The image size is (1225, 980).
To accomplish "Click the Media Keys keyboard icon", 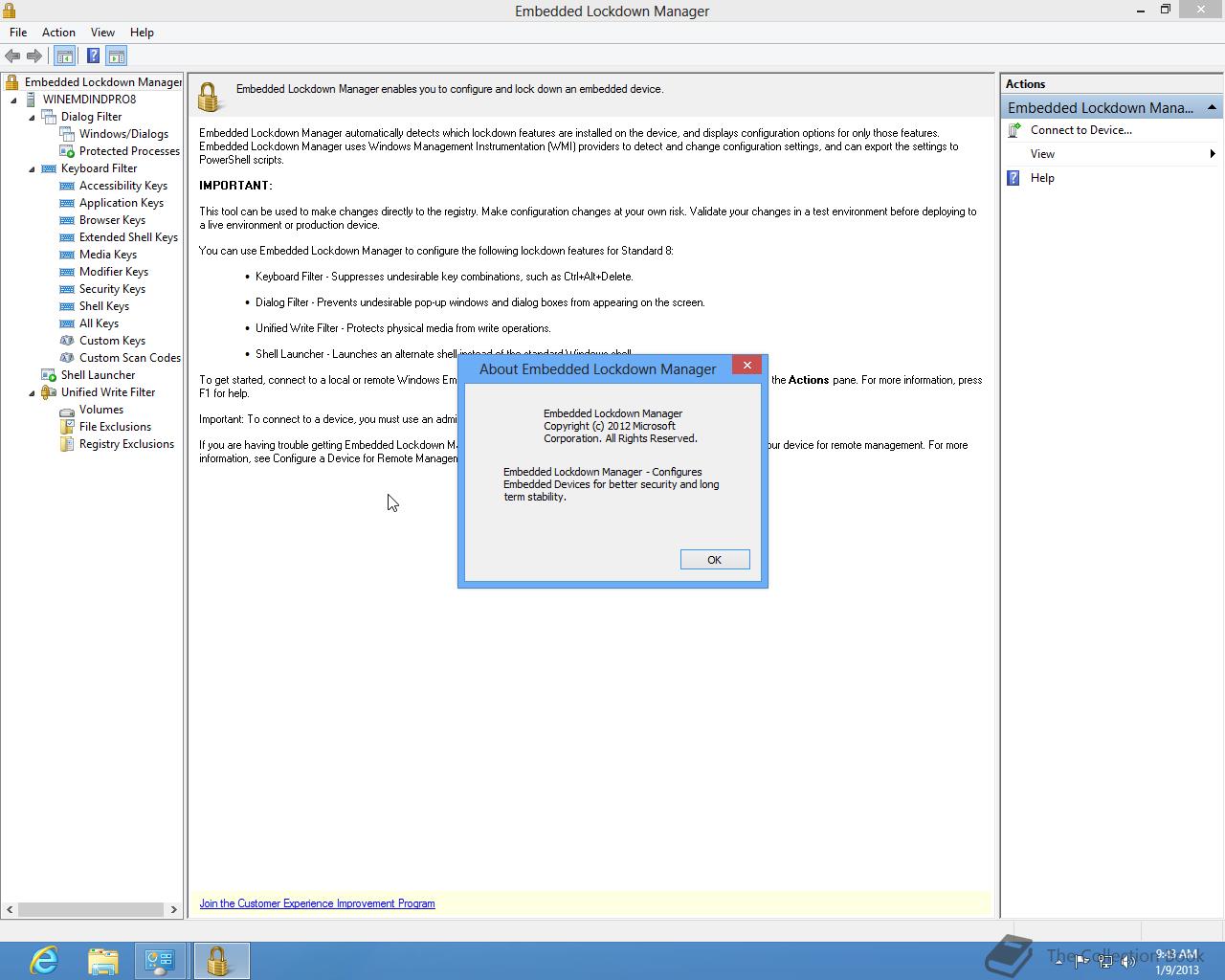I will 67,255.
